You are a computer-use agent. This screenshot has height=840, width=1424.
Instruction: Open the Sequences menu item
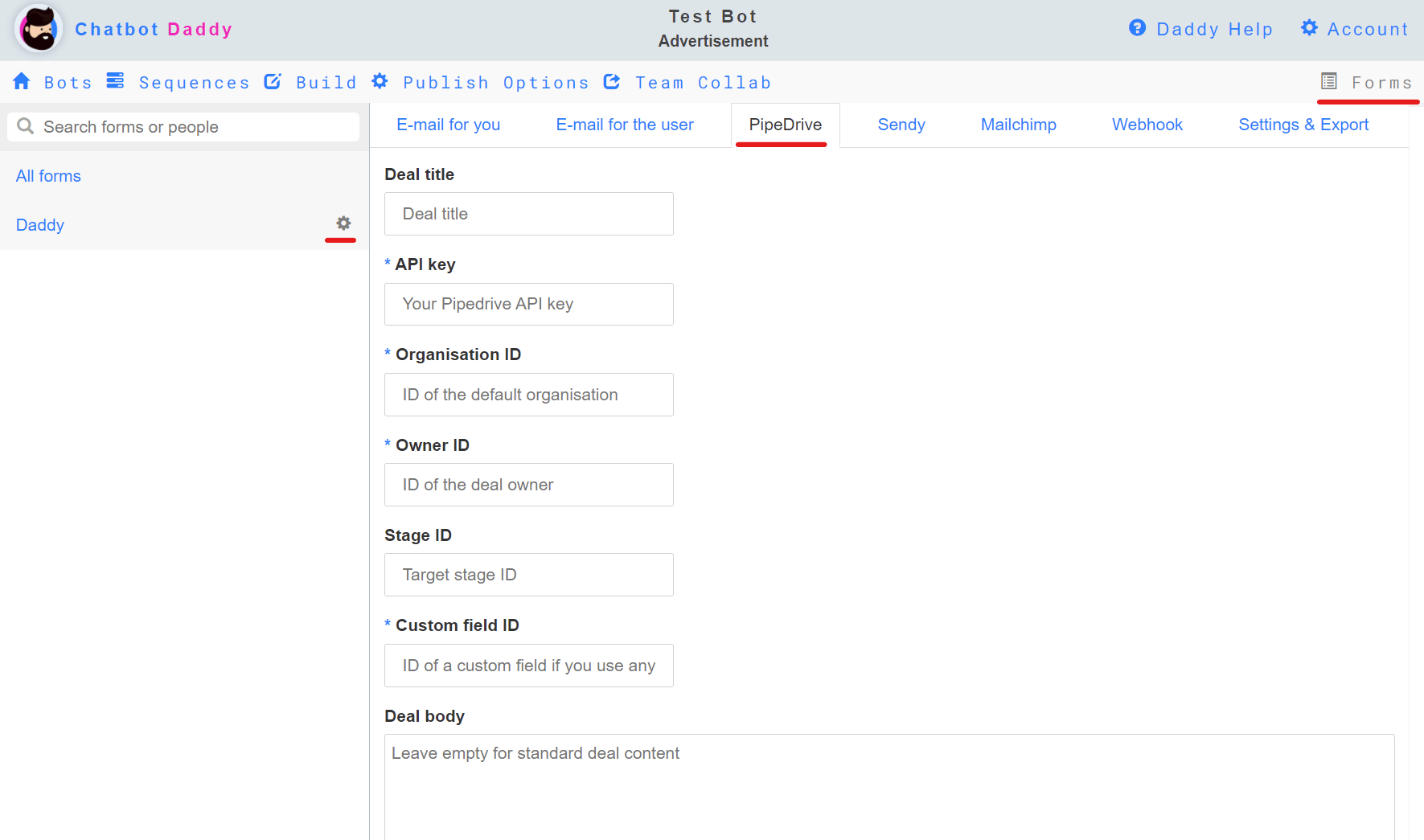click(194, 83)
